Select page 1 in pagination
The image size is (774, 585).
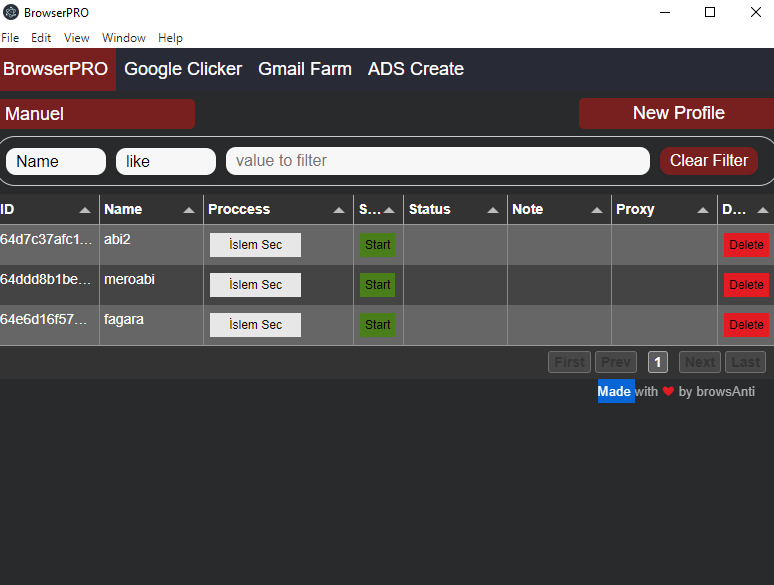coord(658,362)
